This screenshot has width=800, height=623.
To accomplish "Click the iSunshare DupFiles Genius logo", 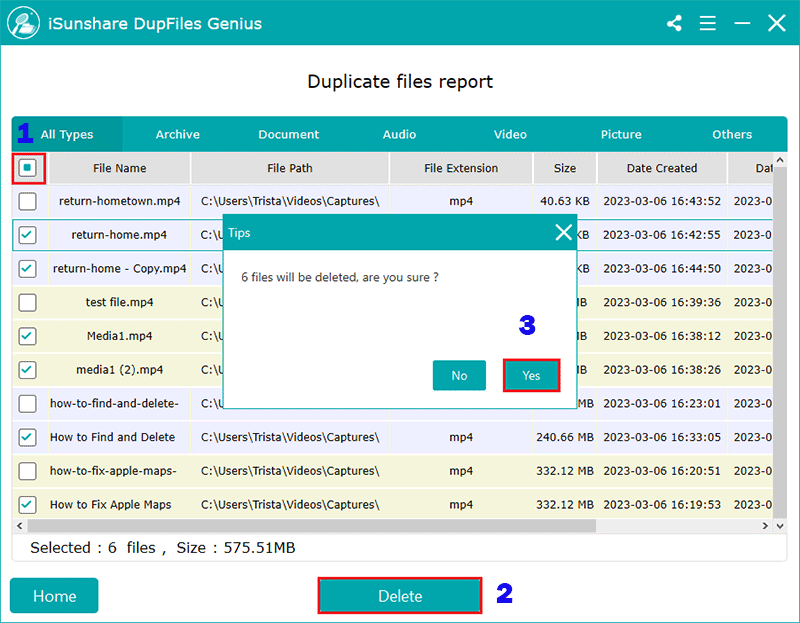I will point(21,23).
